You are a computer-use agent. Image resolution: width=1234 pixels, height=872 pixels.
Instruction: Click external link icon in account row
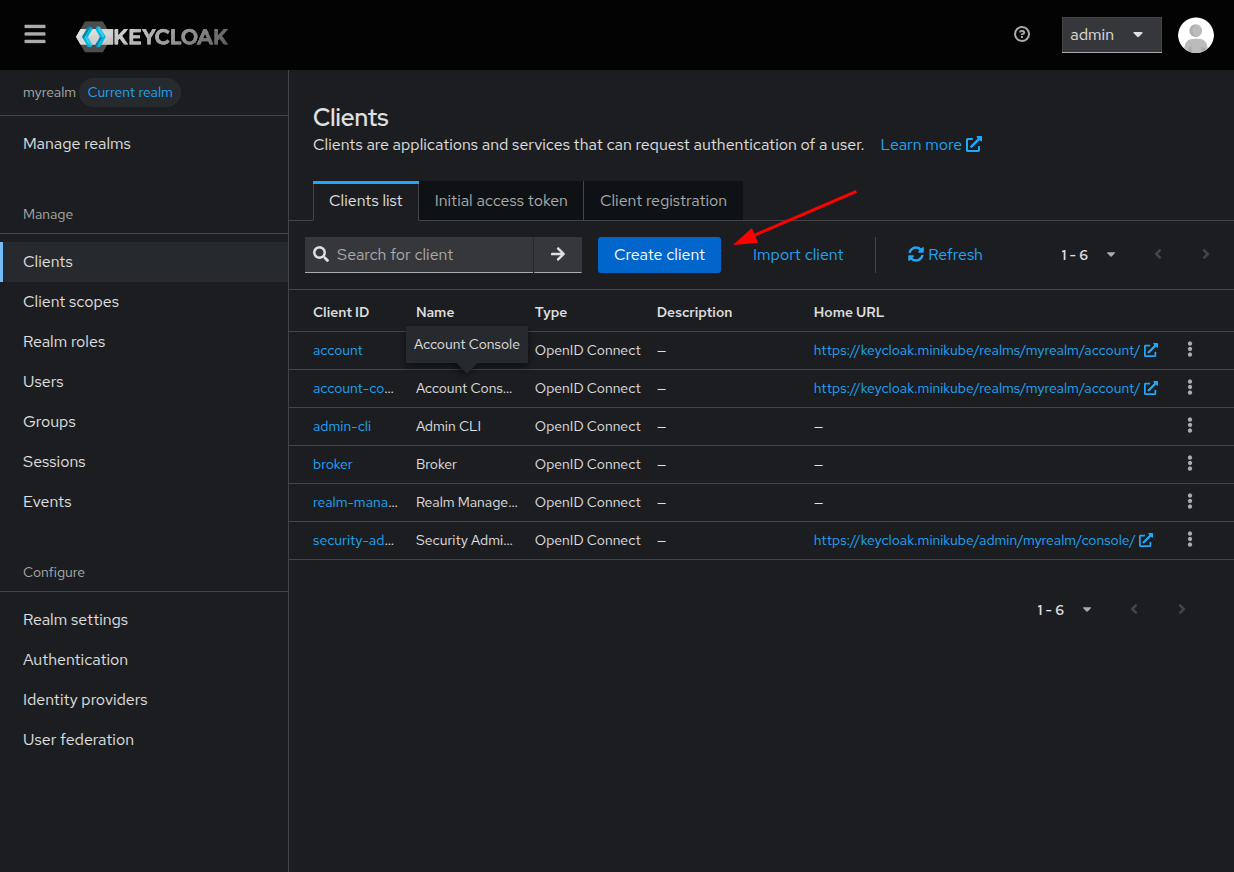1151,350
